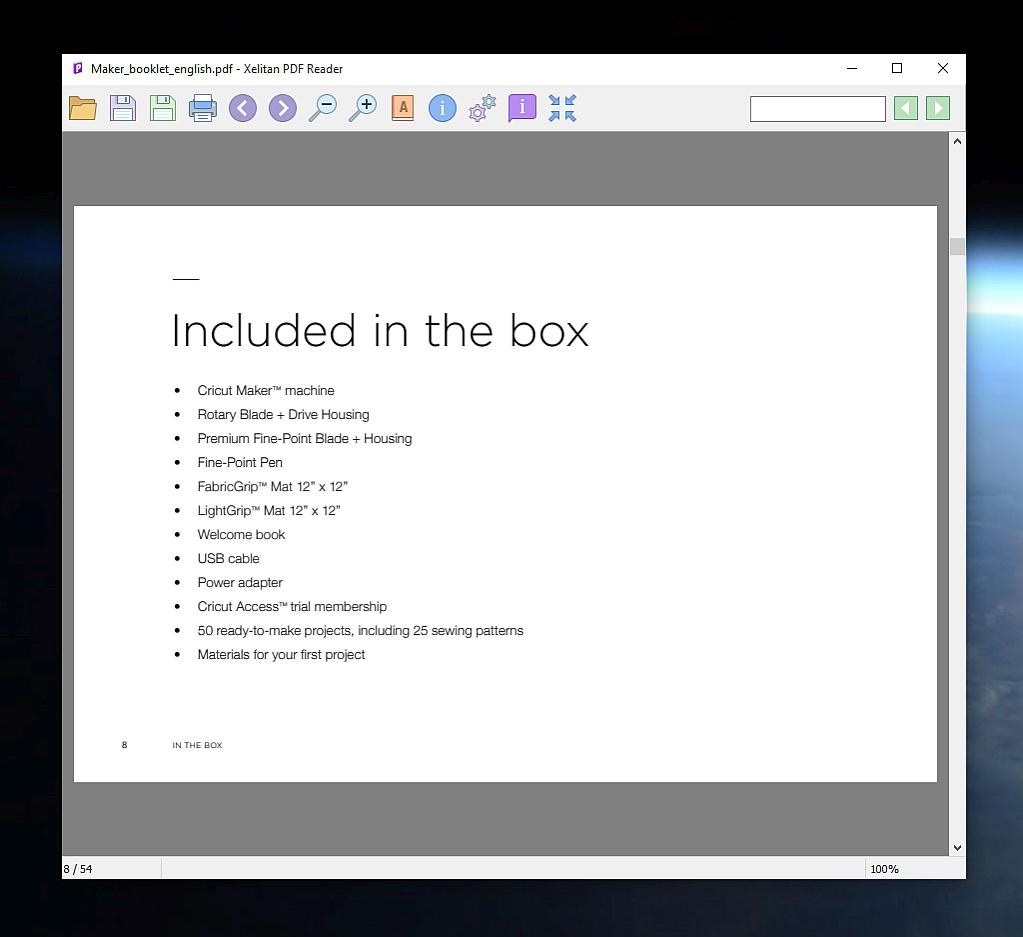
Task: Open a file with the folder icon
Action: coord(83,108)
